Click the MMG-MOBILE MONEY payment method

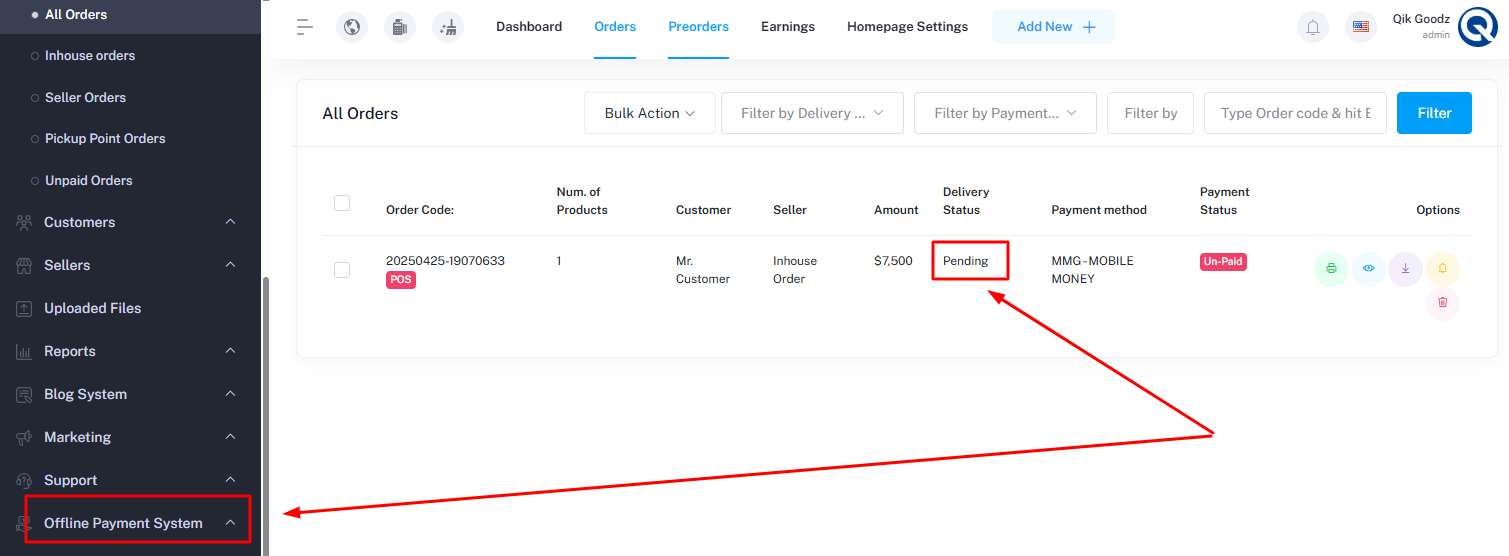point(1093,270)
